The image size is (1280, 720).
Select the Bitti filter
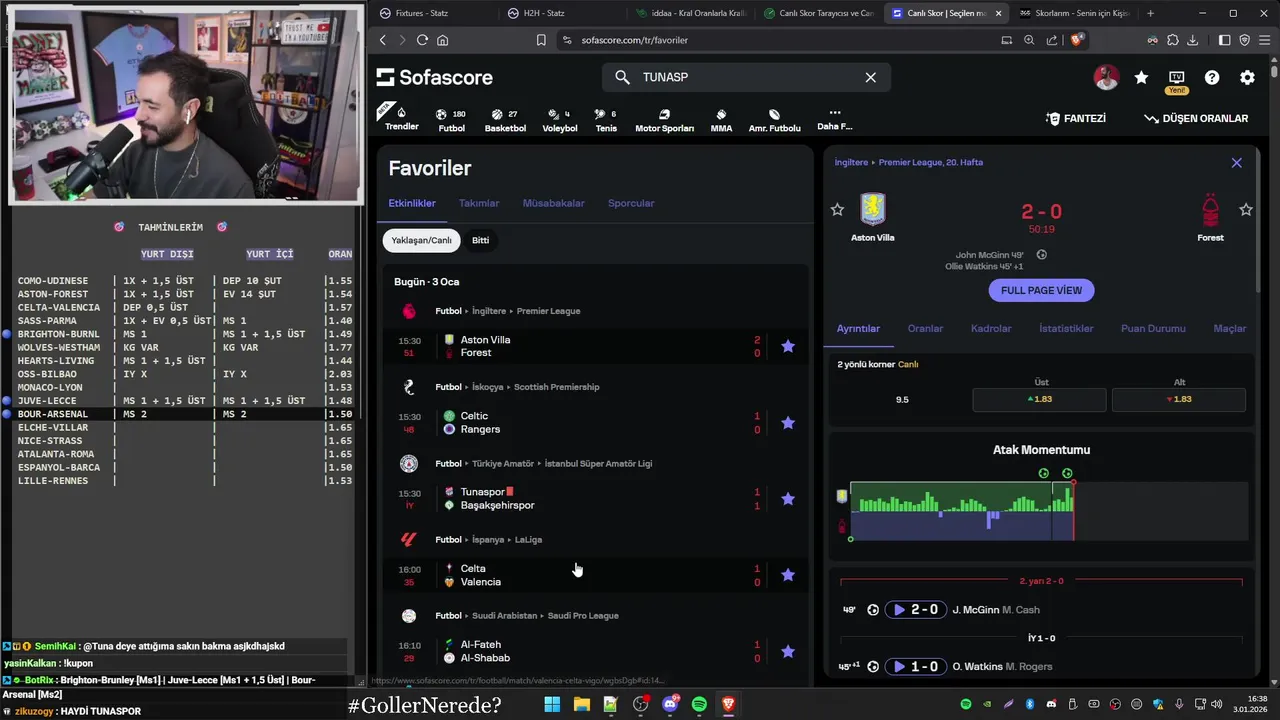480,240
